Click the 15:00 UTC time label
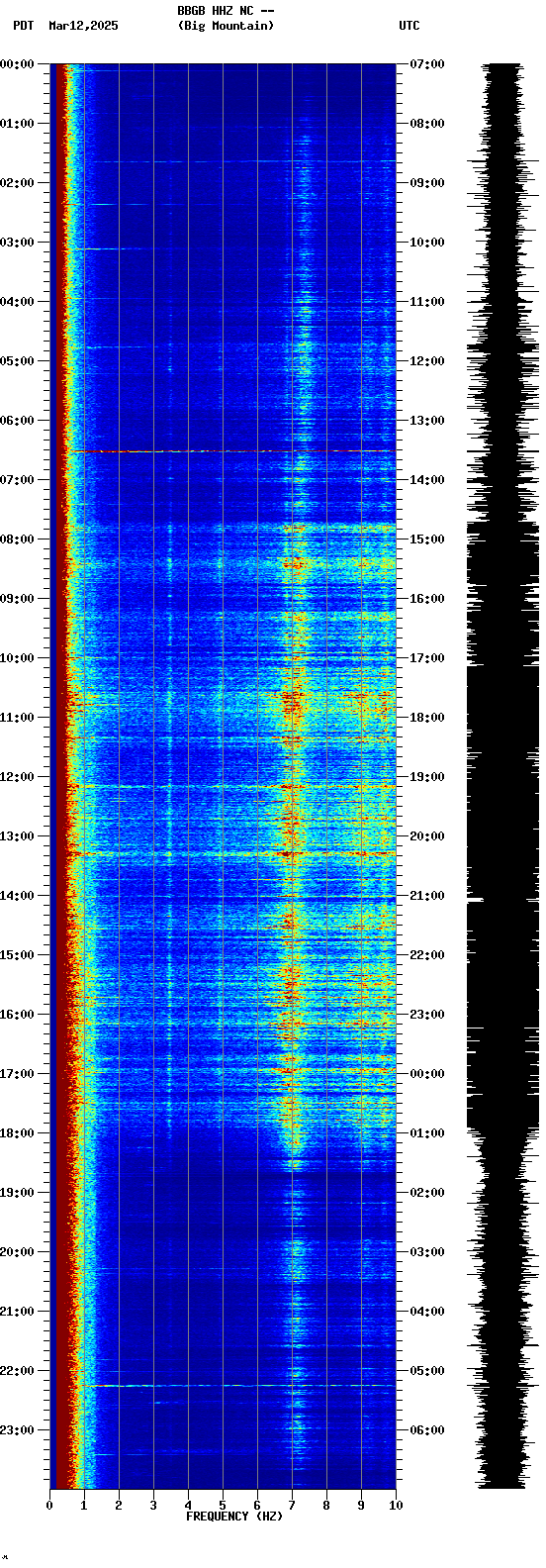This screenshot has width=546, height=1568. (427, 539)
